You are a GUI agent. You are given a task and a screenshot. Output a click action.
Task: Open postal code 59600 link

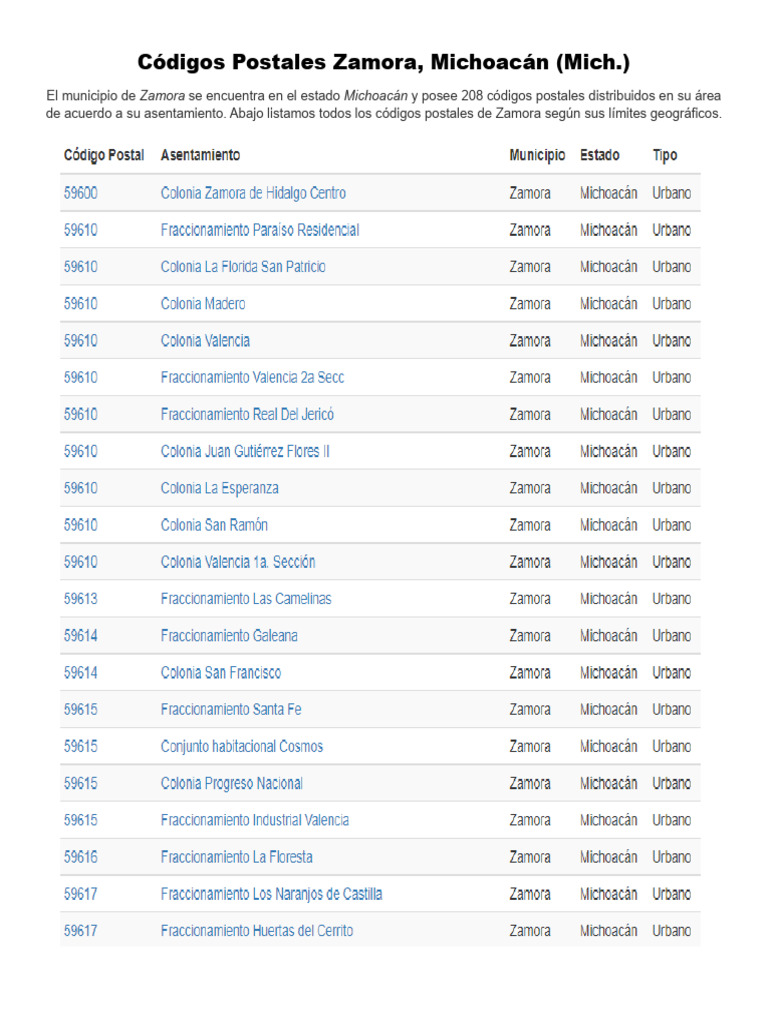point(80,193)
